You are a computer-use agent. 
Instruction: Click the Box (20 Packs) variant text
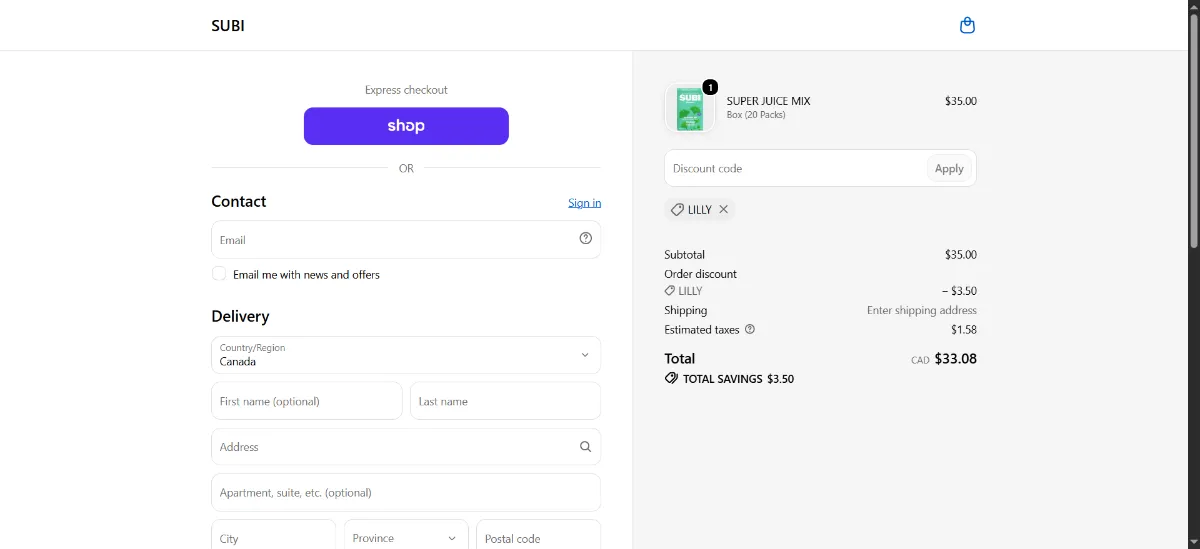click(756, 115)
